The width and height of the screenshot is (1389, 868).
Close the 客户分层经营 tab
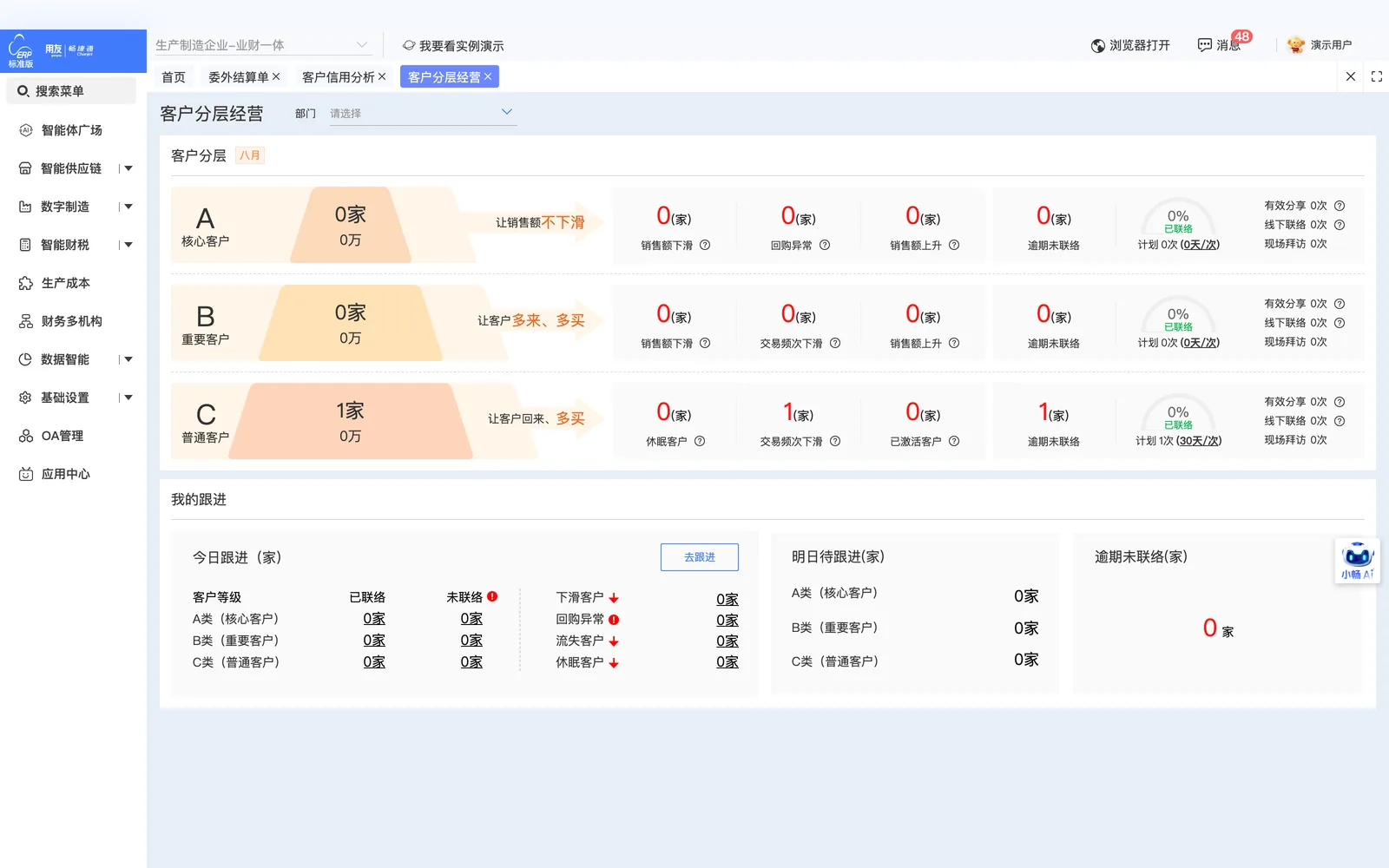pyautogui.click(x=488, y=77)
